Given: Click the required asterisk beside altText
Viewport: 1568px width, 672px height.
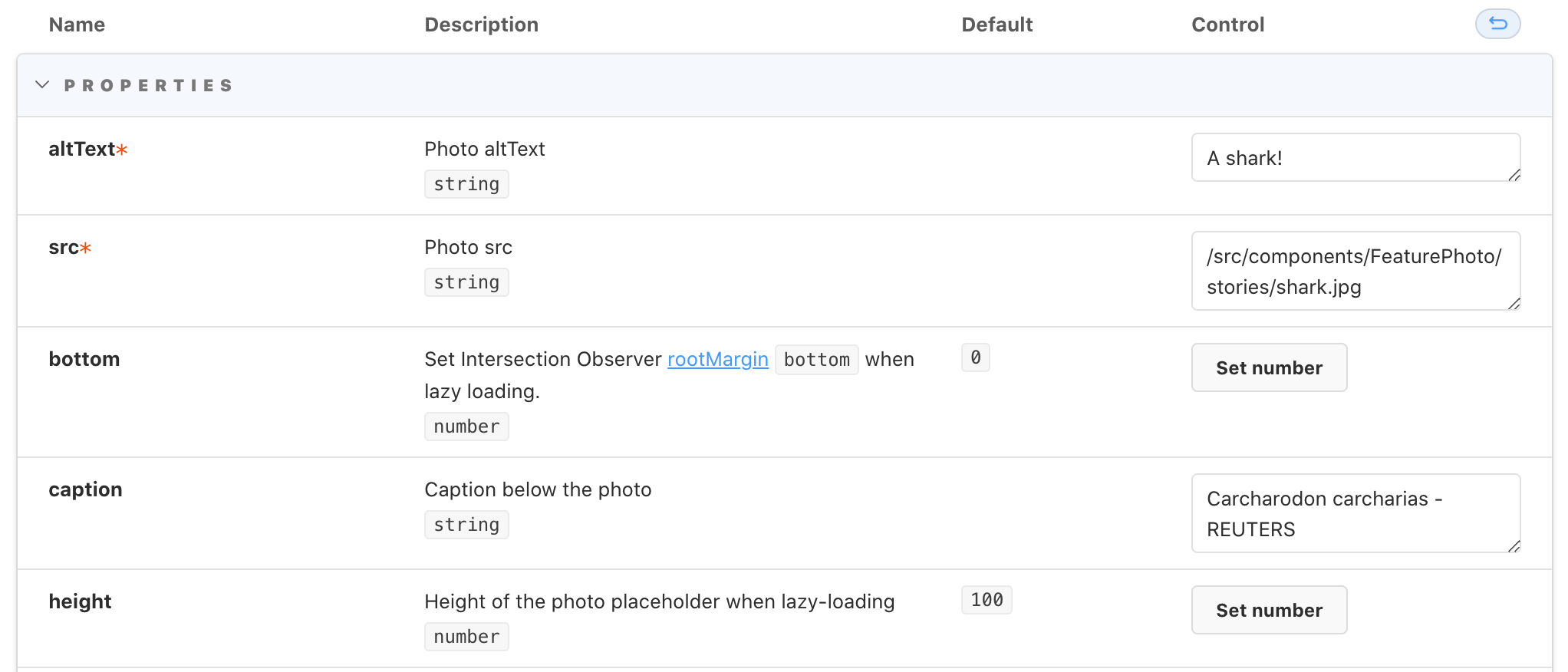Looking at the screenshot, I should pyautogui.click(x=122, y=150).
